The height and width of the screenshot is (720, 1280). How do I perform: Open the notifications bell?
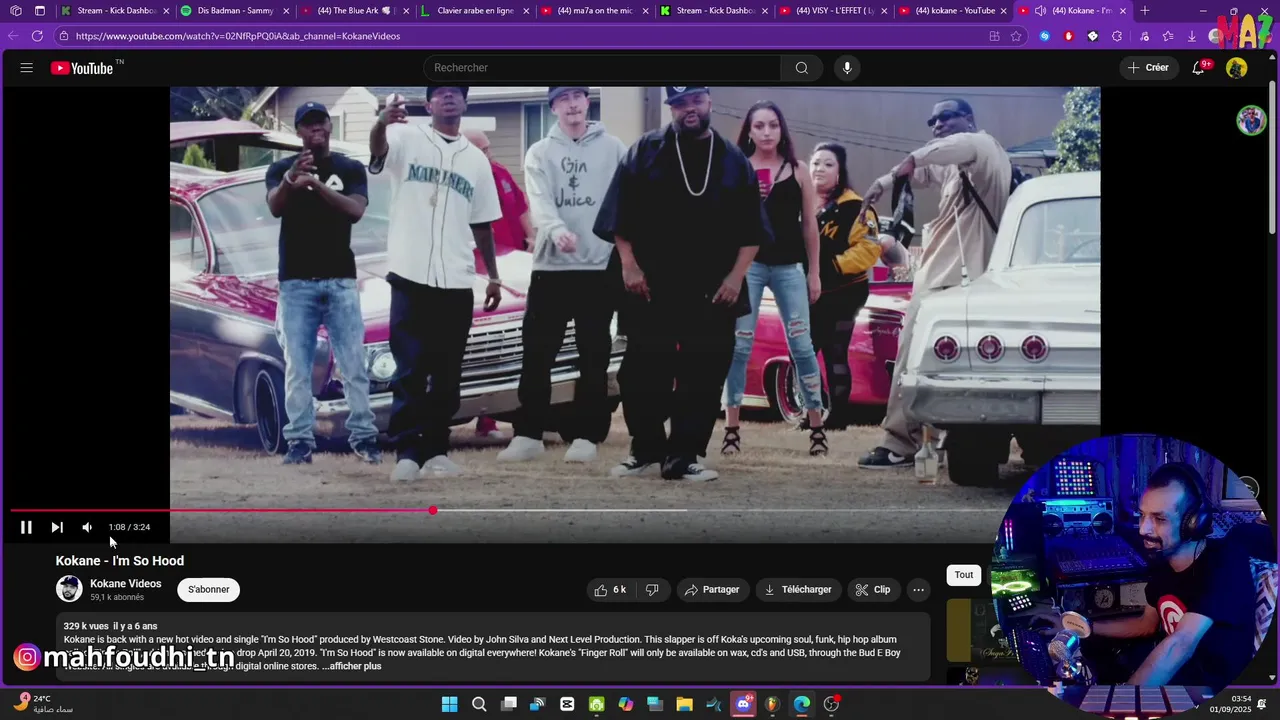[1198, 68]
